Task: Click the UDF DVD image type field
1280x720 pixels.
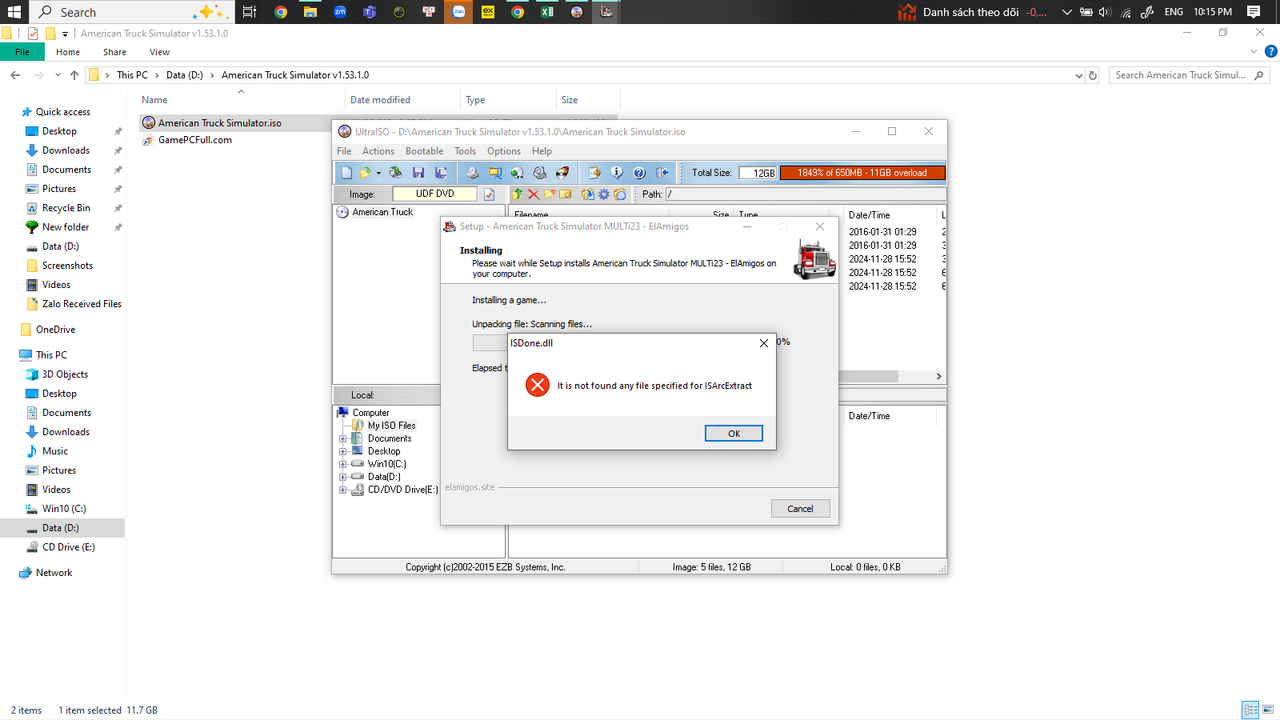Action: click(434, 194)
